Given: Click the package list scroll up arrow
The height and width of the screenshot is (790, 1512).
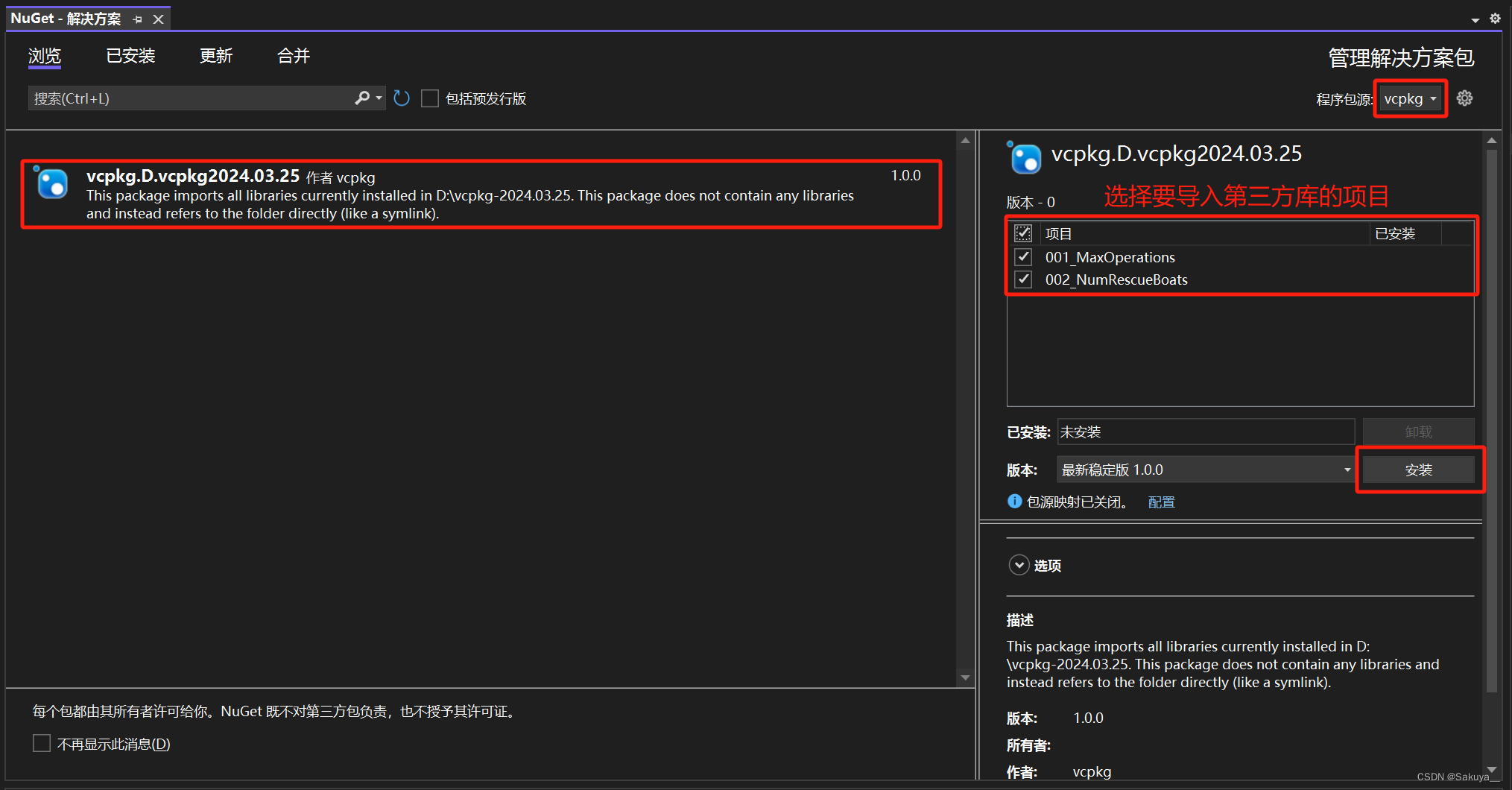Looking at the screenshot, I should click(x=965, y=140).
